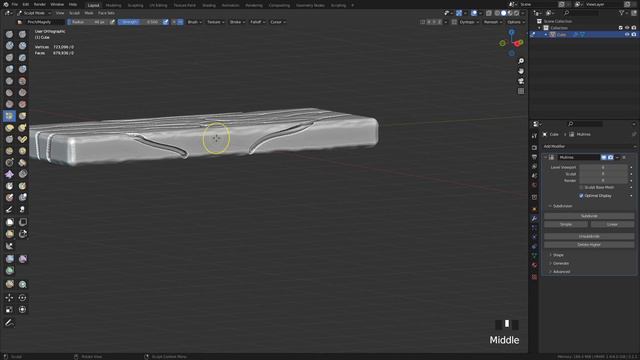Select the Move transform tool
Viewport: 640px width, 360px height.
[x=9, y=298]
